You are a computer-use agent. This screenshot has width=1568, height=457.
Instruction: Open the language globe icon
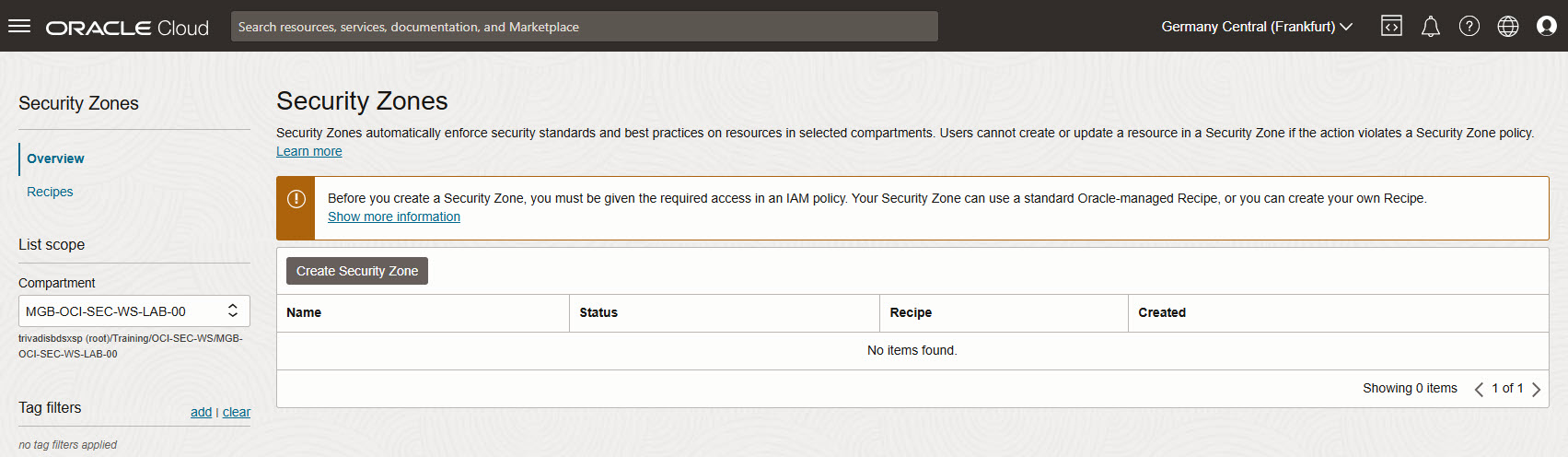tap(1508, 26)
